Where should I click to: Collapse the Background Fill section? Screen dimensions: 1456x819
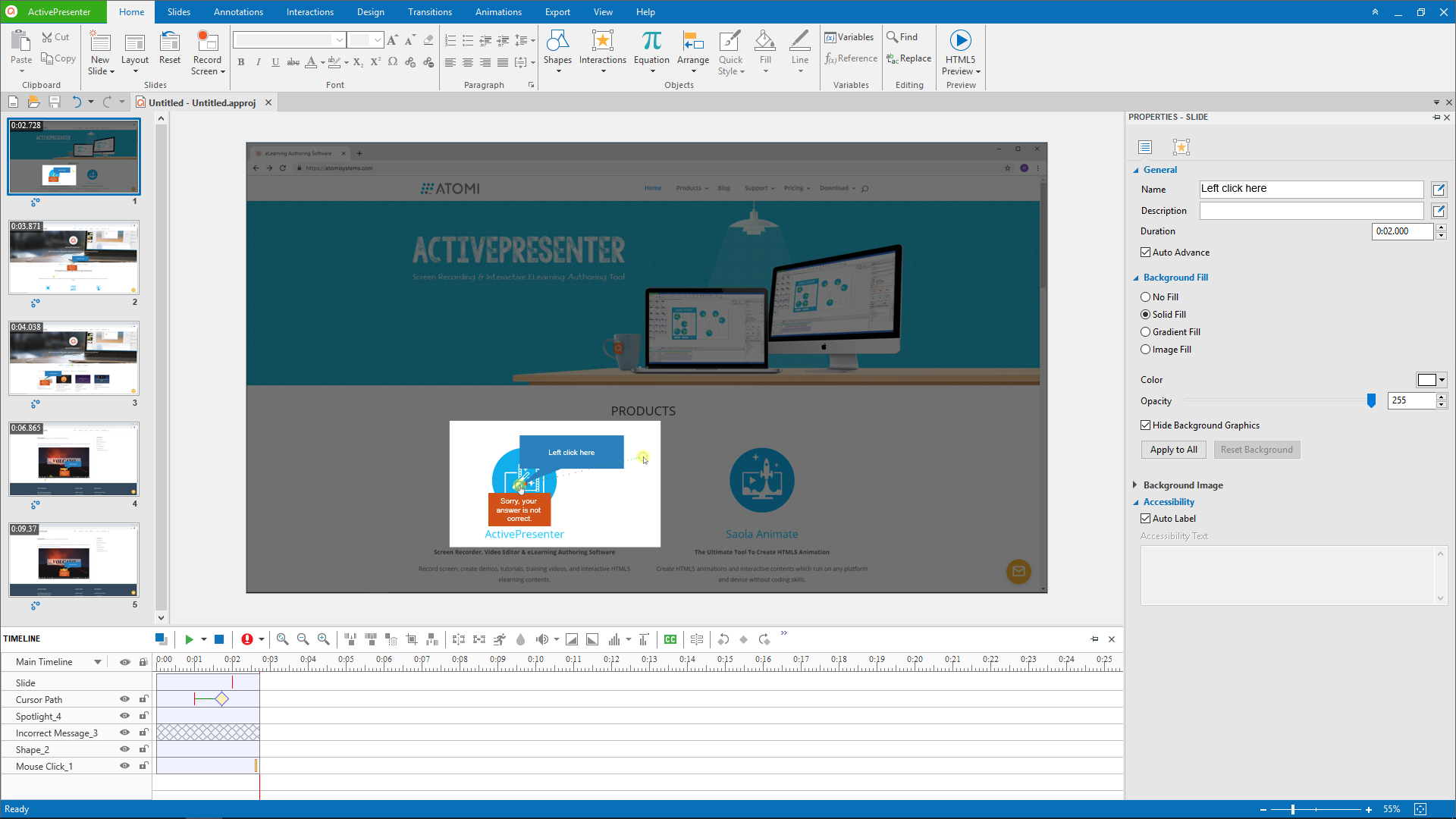click(1136, 278)
